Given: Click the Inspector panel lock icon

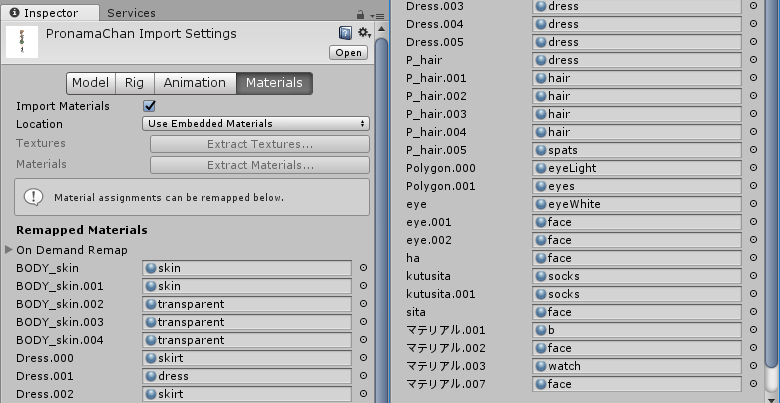Looking at the screenshot, I should 359,15.
